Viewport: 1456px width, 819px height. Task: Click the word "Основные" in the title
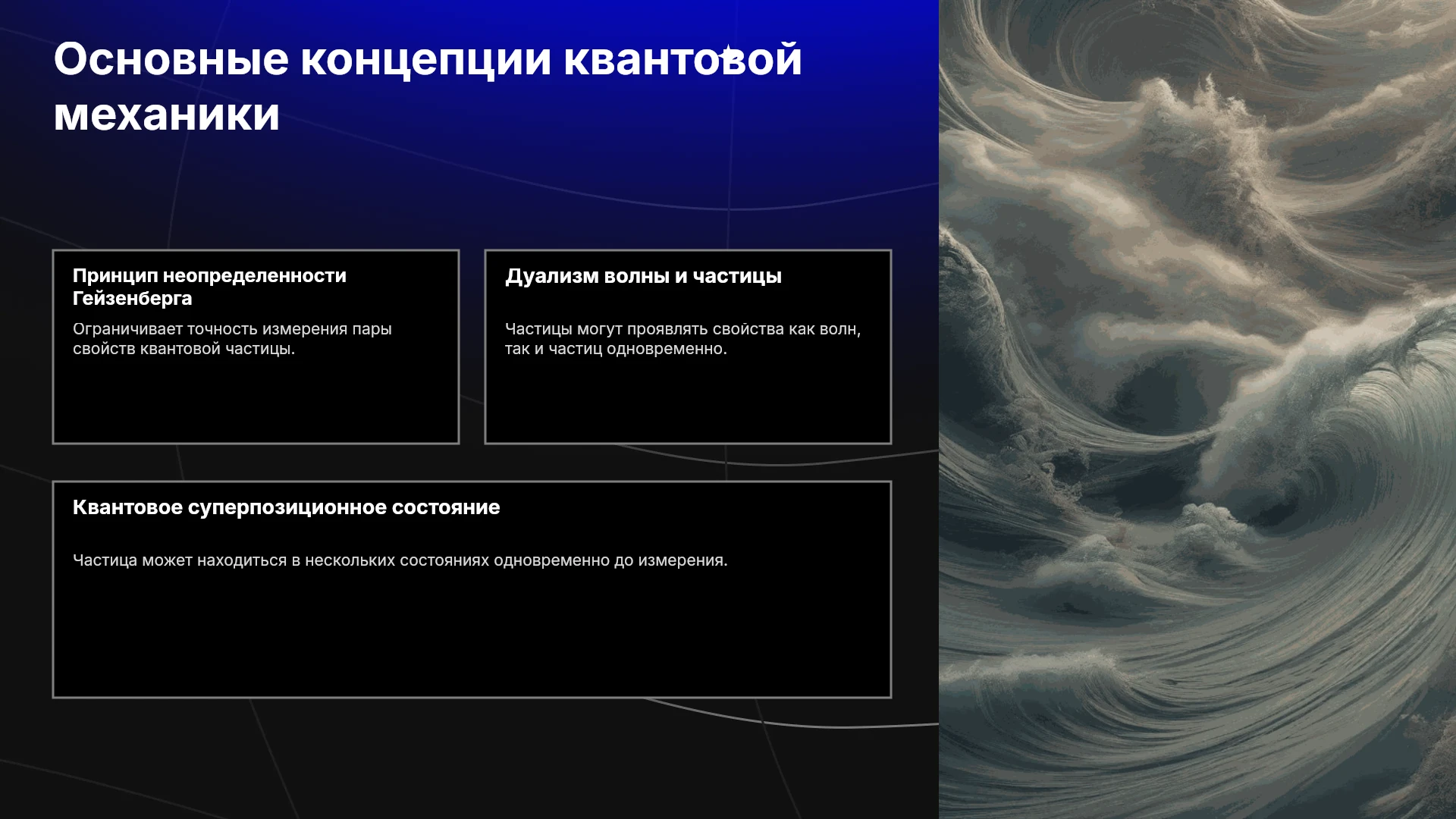pos(171,59)
